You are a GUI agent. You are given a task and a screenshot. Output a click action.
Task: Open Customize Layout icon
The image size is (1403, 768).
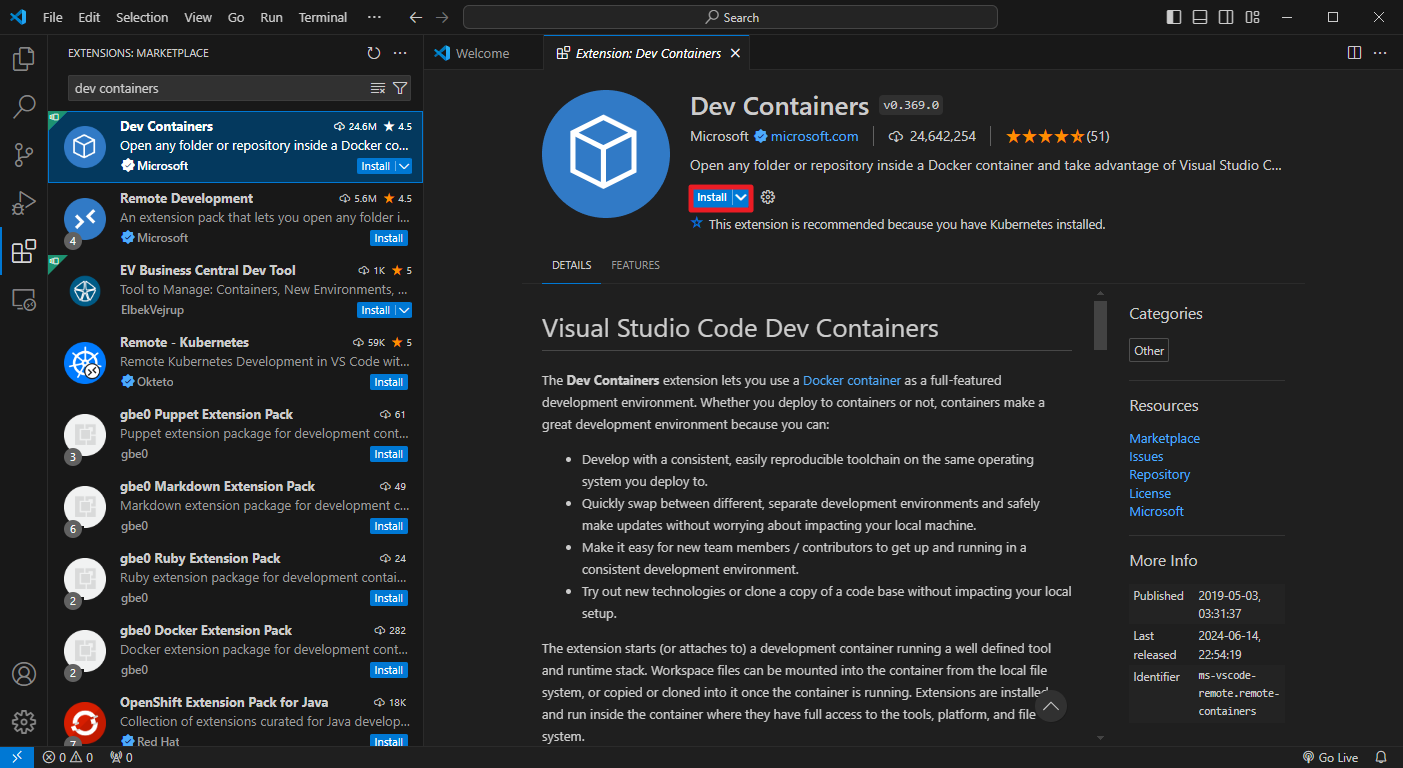[x=1252, y=17]
